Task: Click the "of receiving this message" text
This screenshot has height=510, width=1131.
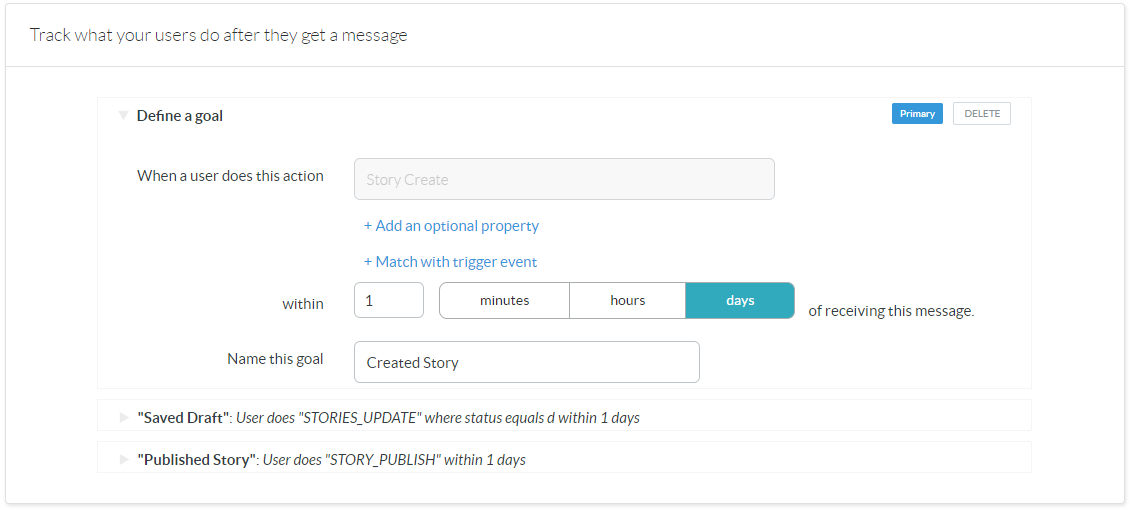Action: 891,311
